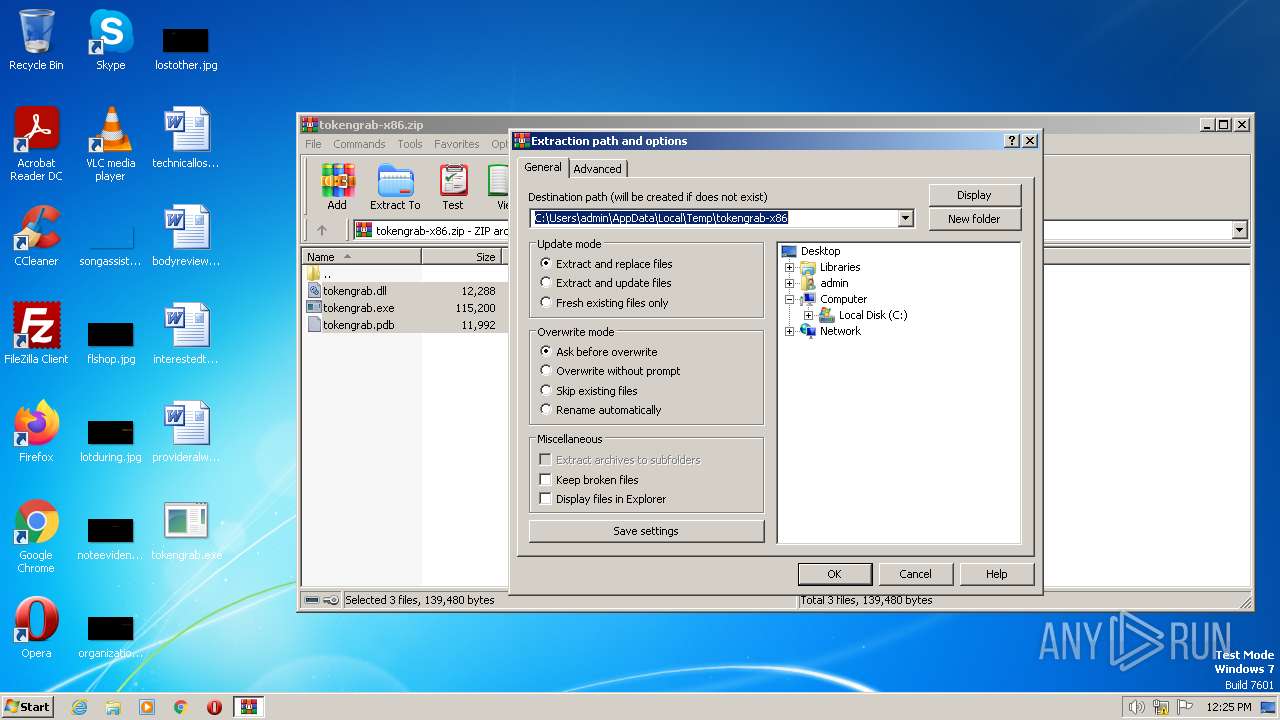Click the Cancel button
Image resolution: width=1280 pixels, height=720 pixels.
click(x=915, y=574)
